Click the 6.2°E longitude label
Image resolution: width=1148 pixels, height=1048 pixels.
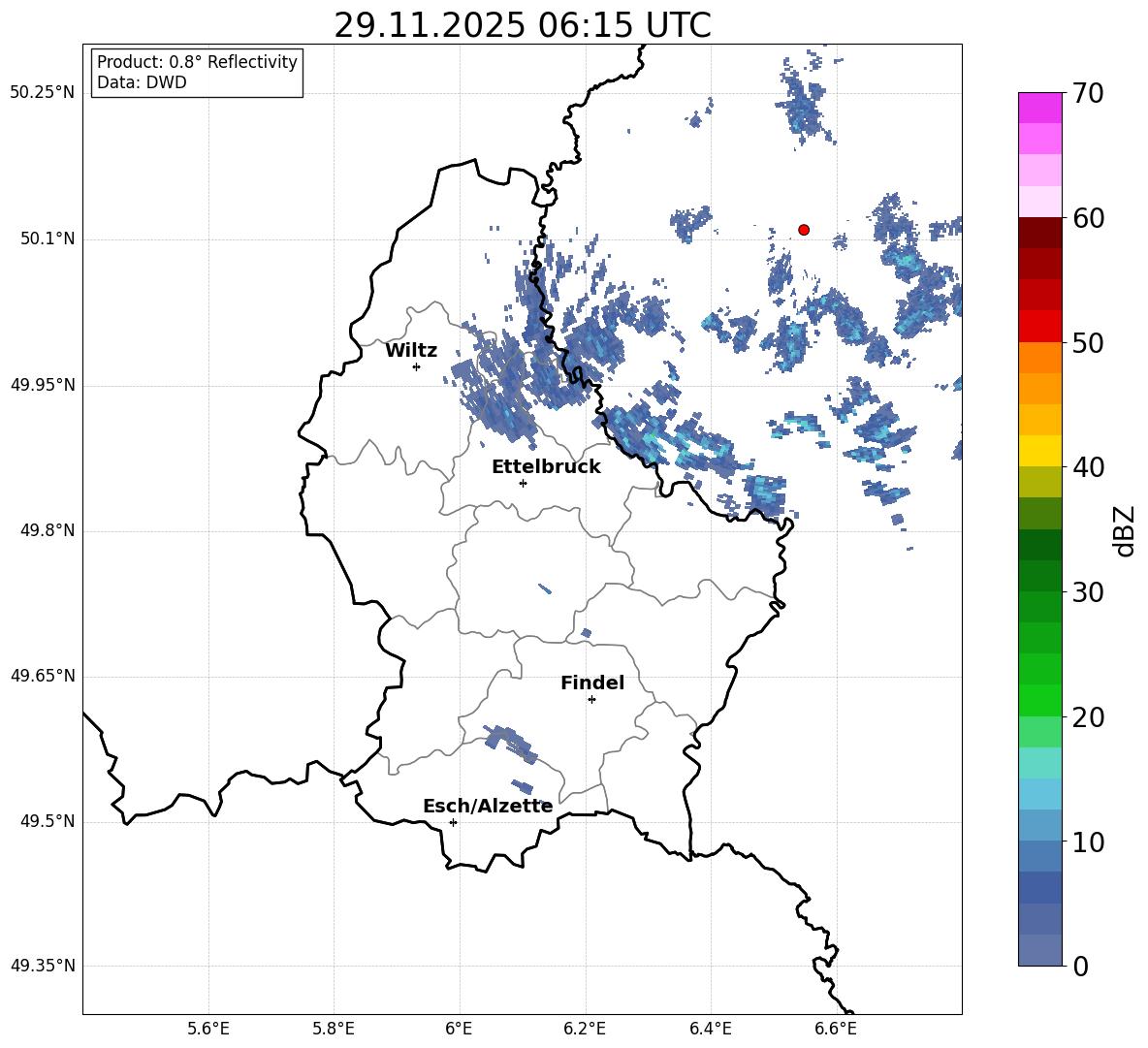tap(585, 1029)
